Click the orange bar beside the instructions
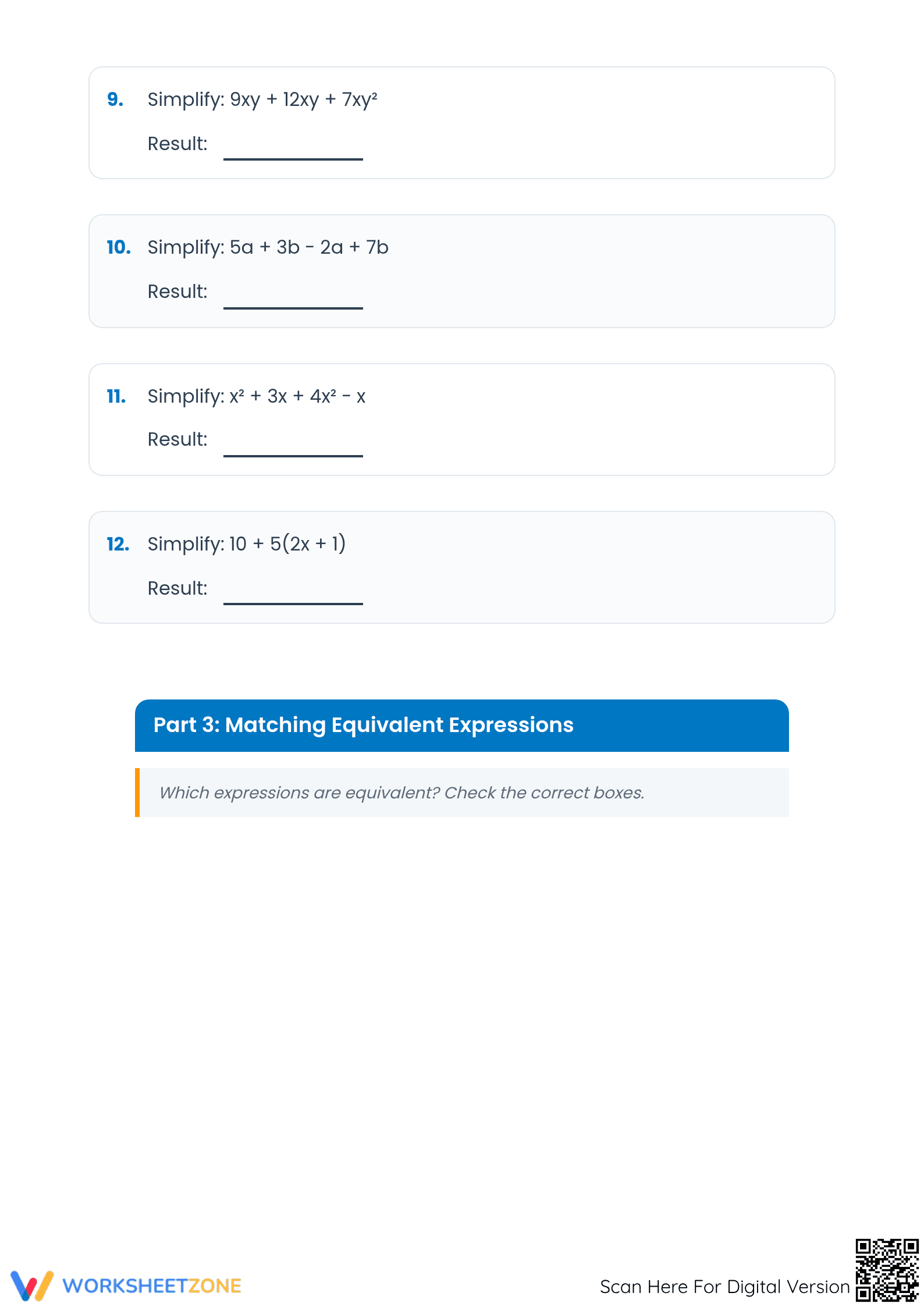The image size is (924, 1307). tap(137, 793)
